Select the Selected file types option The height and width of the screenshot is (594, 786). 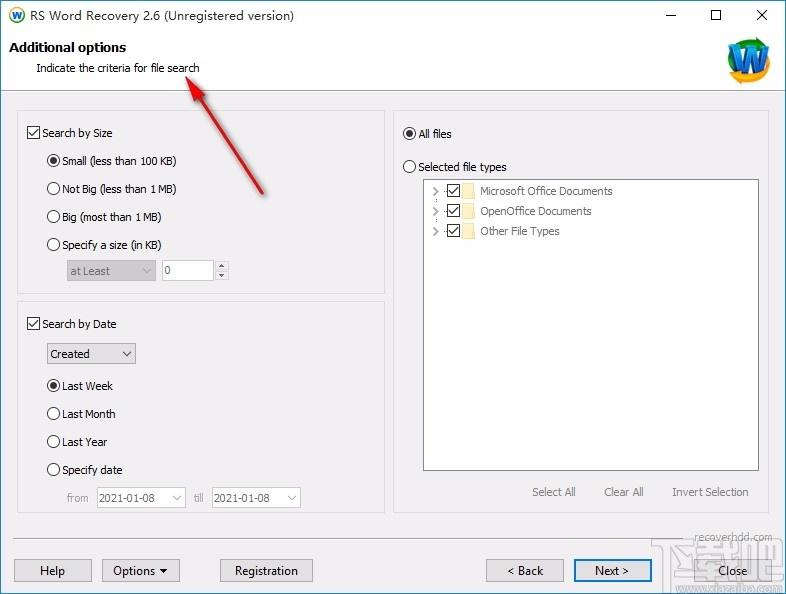[409, 167]
